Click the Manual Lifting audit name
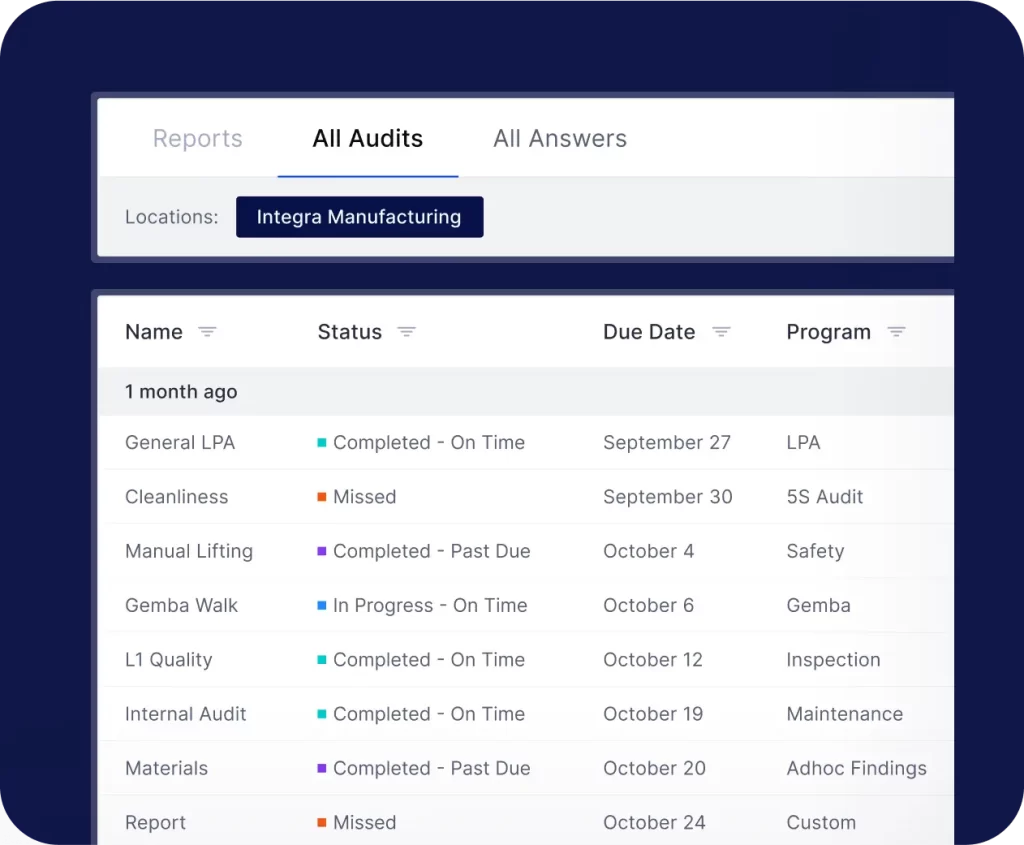The width and height of the screenshot is (1024, 845). (x=189, y=551)
